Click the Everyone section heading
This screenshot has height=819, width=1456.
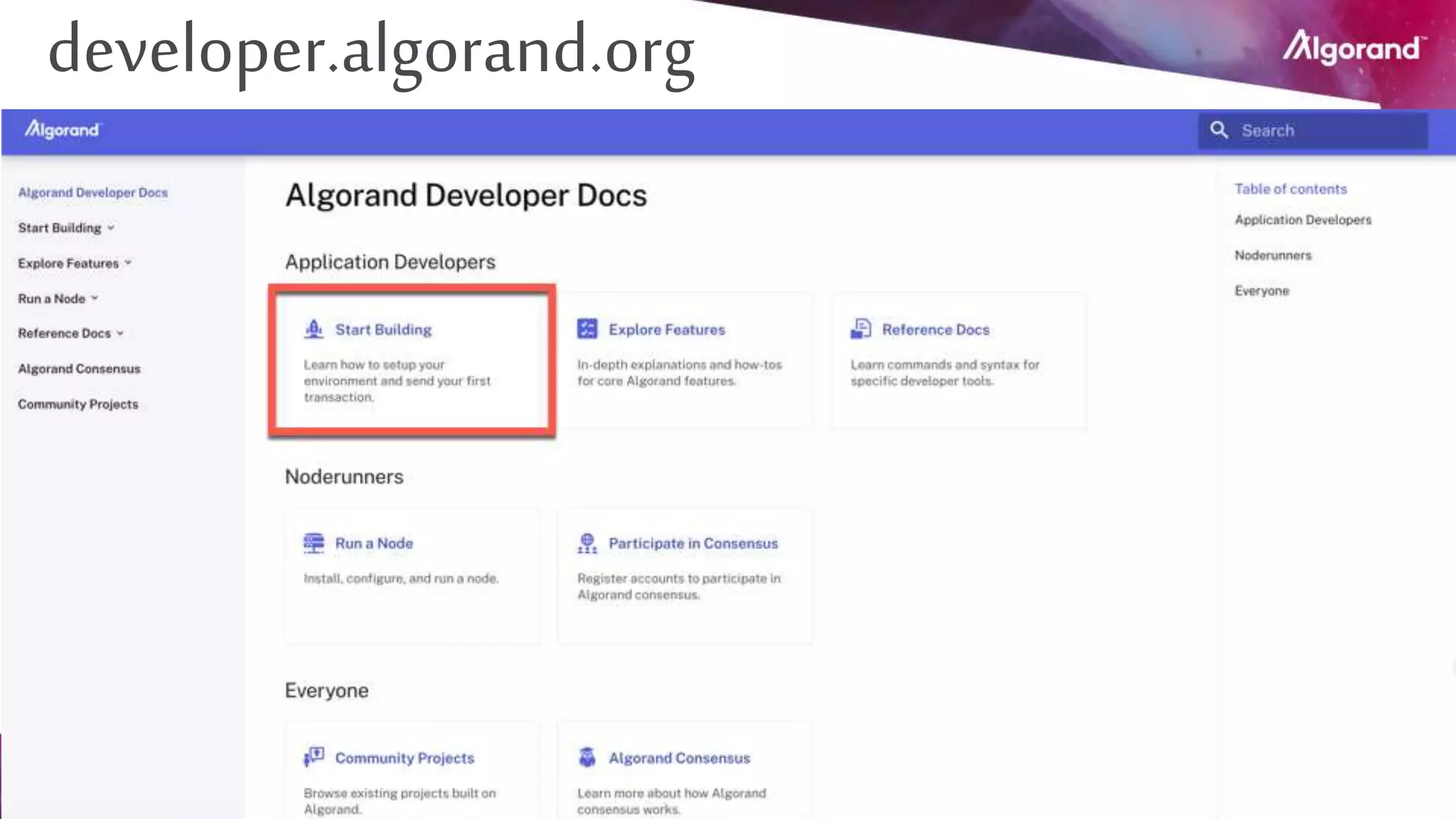326,690
